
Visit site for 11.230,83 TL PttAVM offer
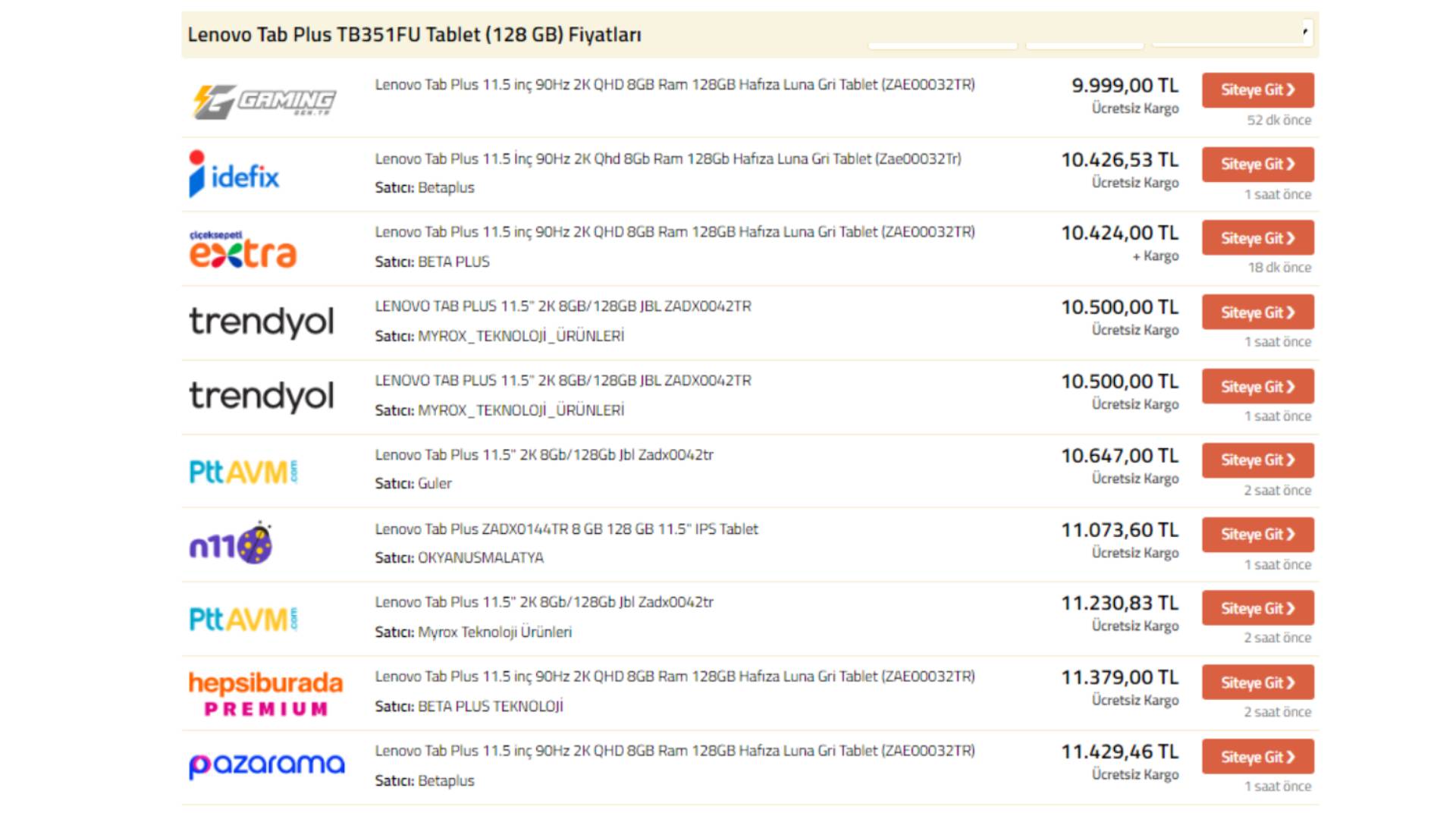(x=1258, y=608)
